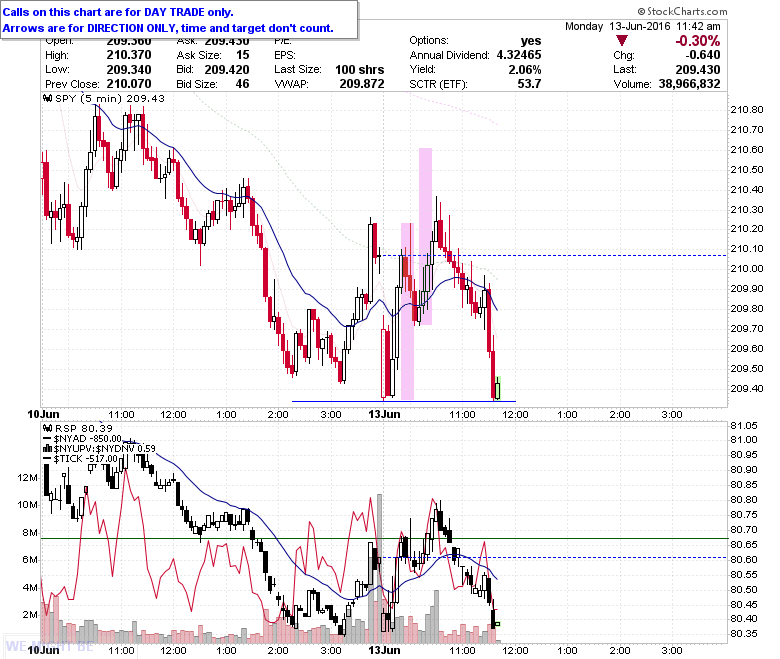Click the 8M volume scale label
The height and width of the screenshot is (659, 780).
click(30, 533)
